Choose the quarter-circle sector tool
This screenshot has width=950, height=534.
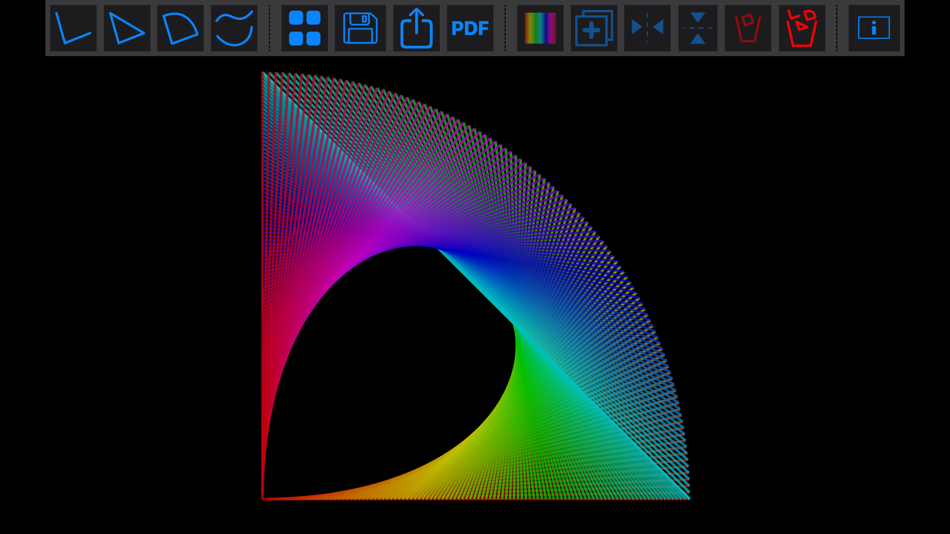(x=181, y=28)
